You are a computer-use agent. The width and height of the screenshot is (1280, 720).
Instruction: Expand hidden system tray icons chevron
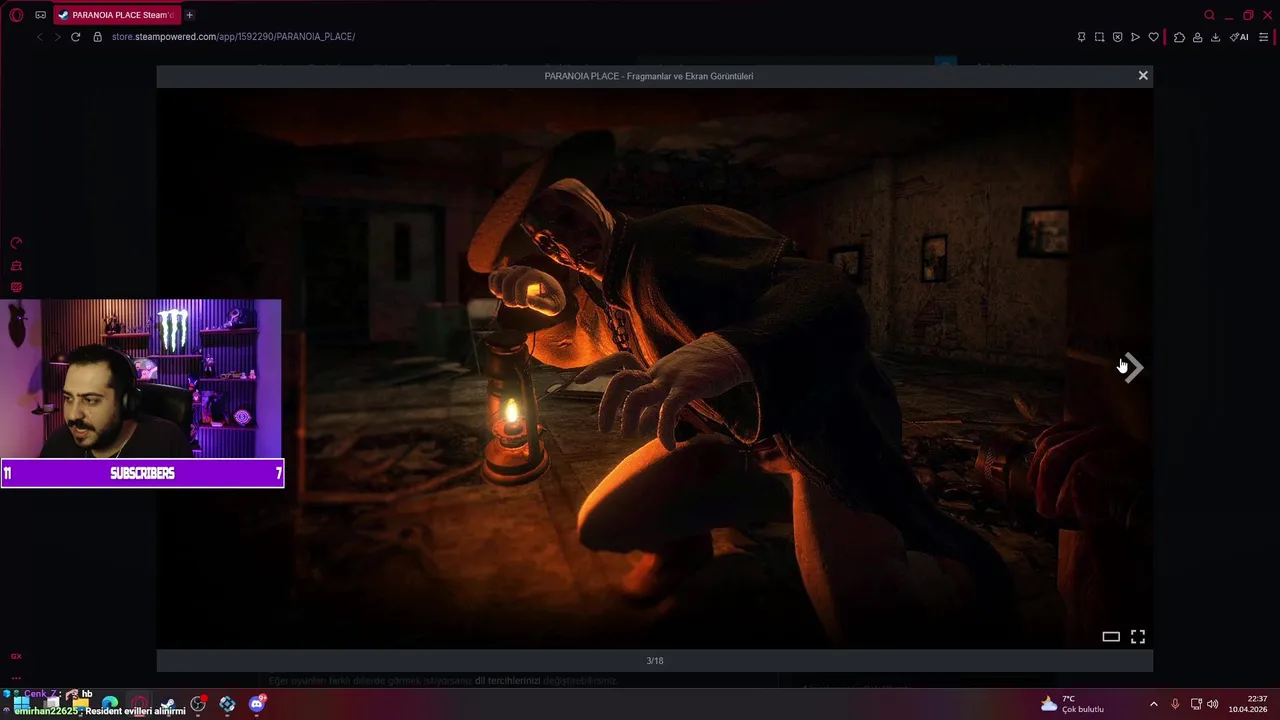[1153, 704]
